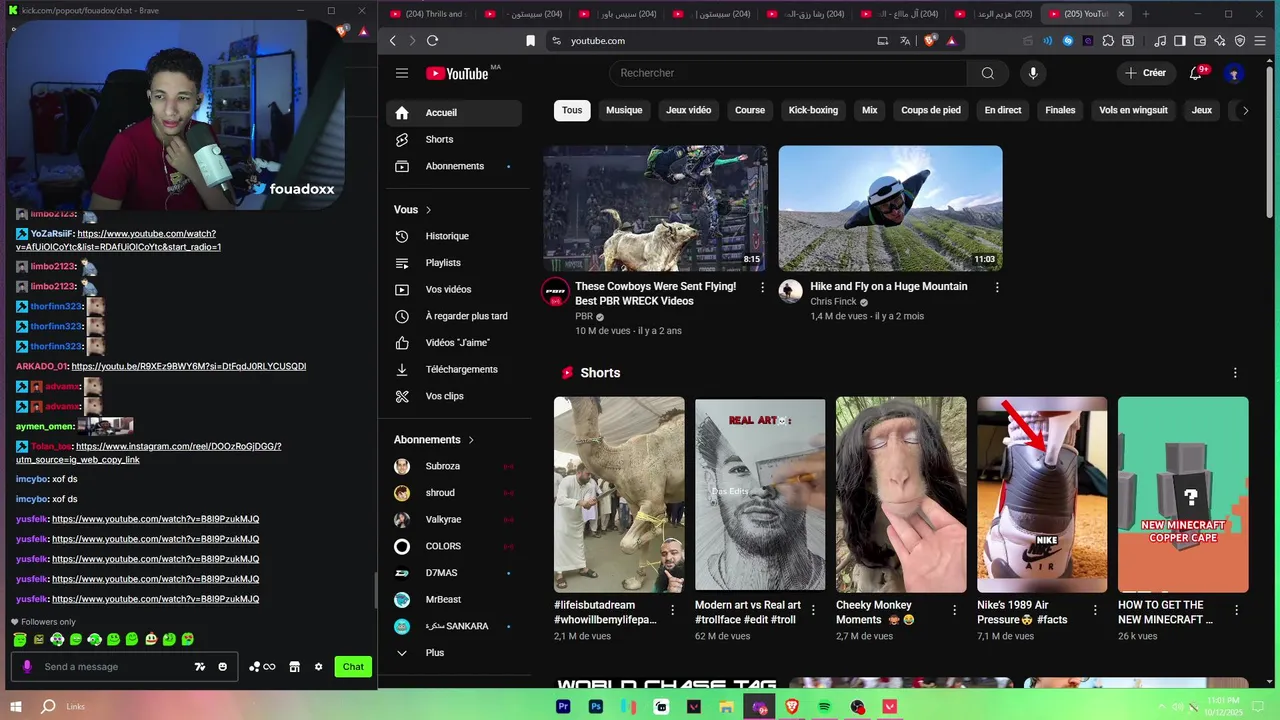This screenshot has height=720, width=1280.
Task: Open the Brave VPN shield icon
Action: pos(1240,41)
